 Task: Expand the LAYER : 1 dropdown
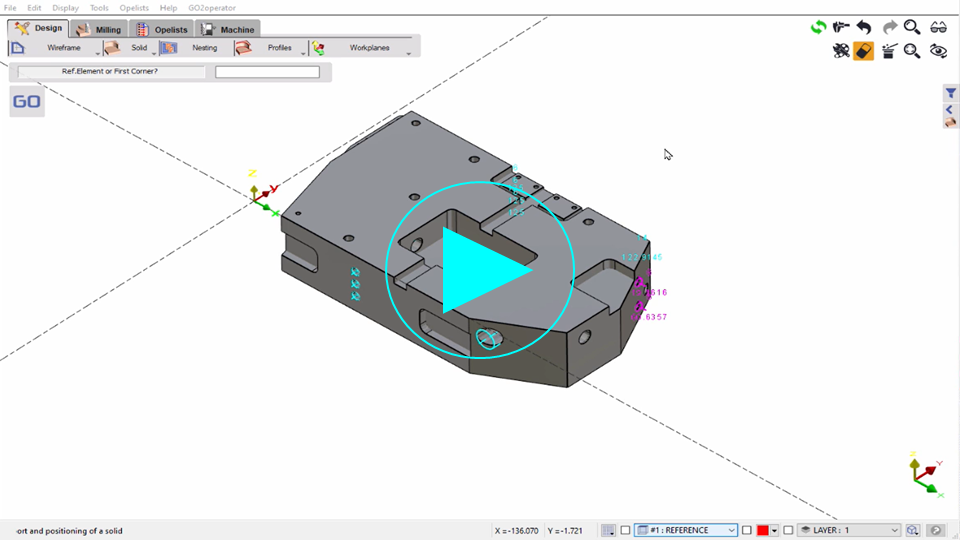pos(850,530)
